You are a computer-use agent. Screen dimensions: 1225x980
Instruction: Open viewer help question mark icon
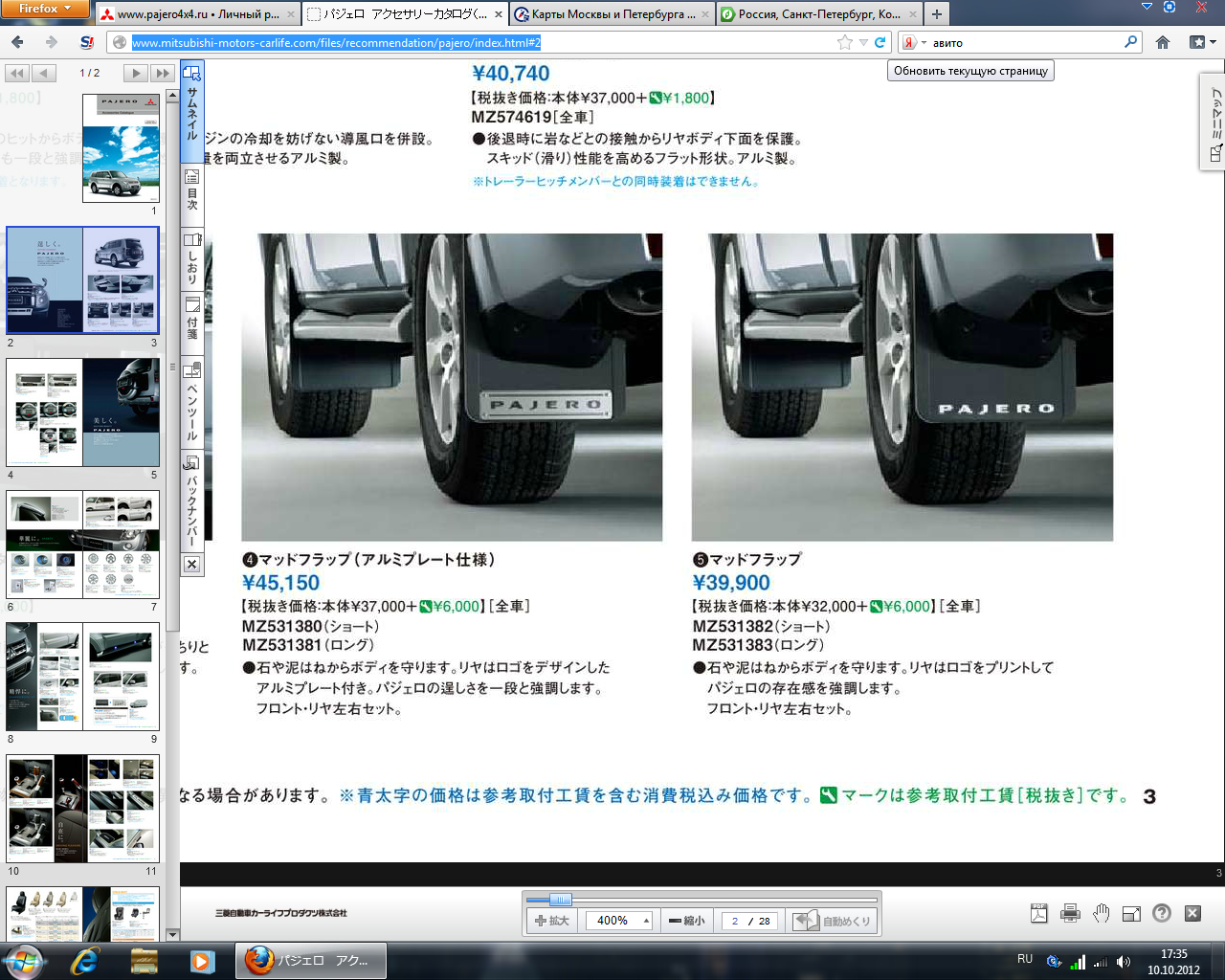1162,913
